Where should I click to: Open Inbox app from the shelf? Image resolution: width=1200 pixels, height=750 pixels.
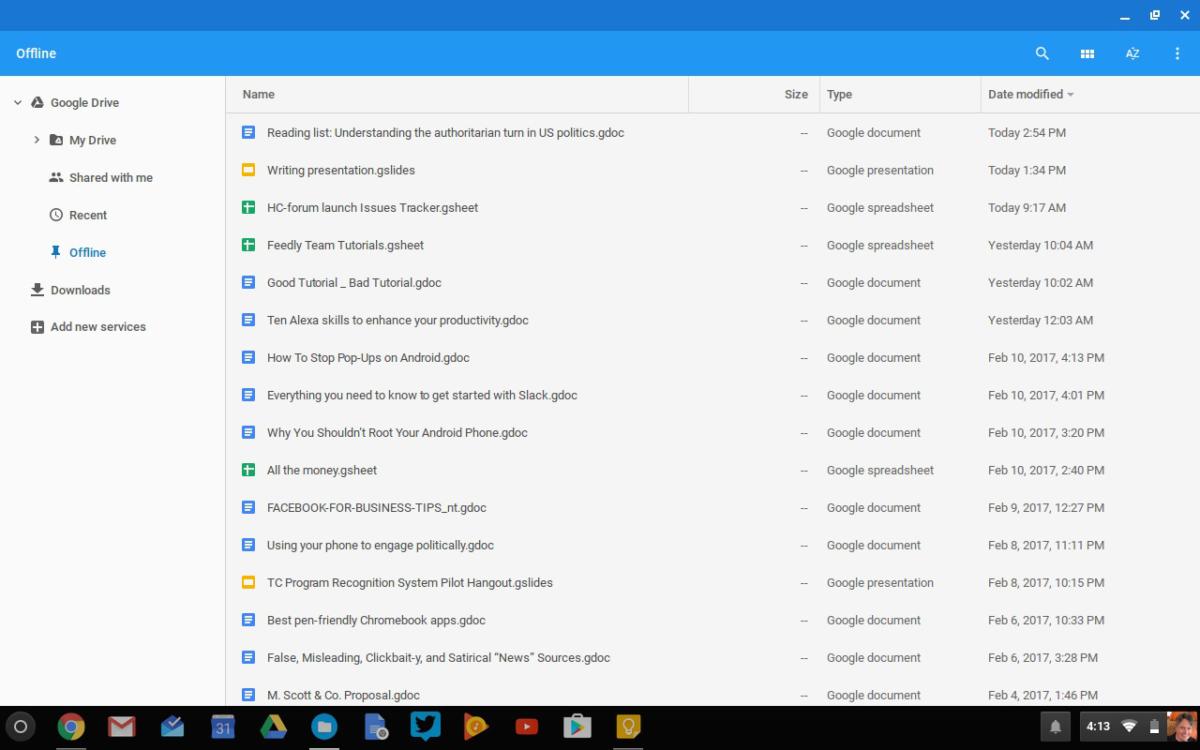pyautogui.click(x=172, y=727)
